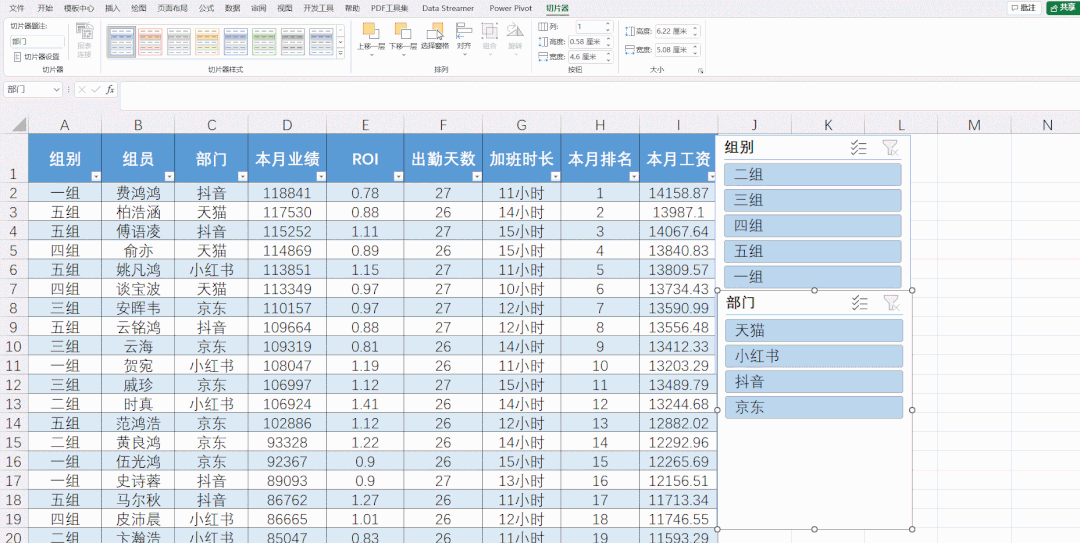Image resolution: width=1080 pixels, height=543 pixels.
Task: Clear filter on the 部门 slicer
Action: point(891,303)
